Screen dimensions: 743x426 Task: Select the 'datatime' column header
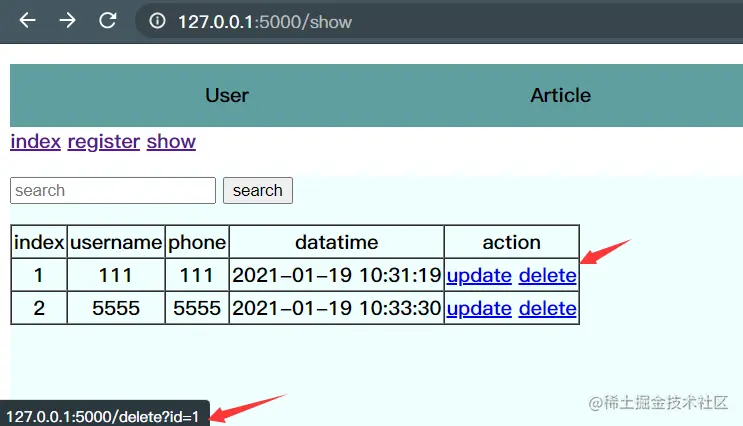(336, 242)
